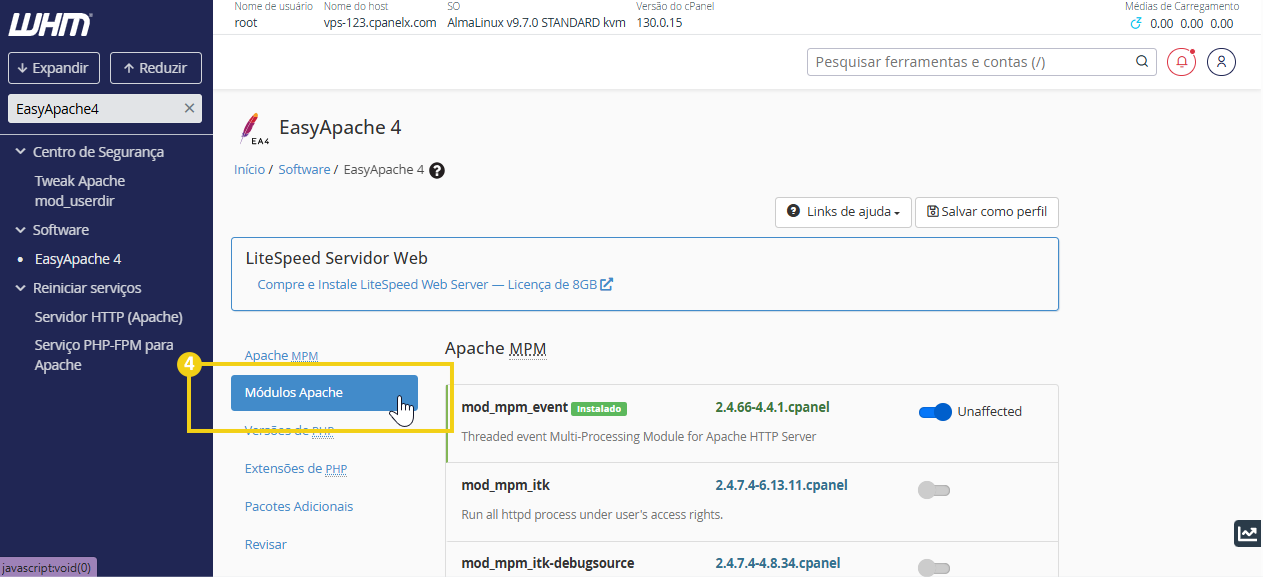Clear the EasyApache4 sidebar filter
This screenshot has height=577, width=1263.
189,108
